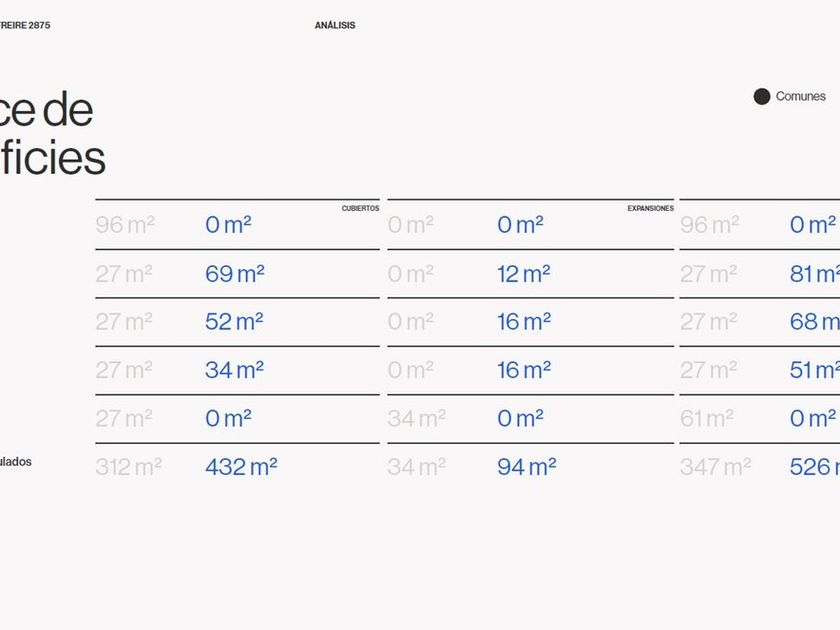The width and height of the screenshot is (840, 630).
Task: Click the gray 347 m² total value
Action: pos(715,467)
